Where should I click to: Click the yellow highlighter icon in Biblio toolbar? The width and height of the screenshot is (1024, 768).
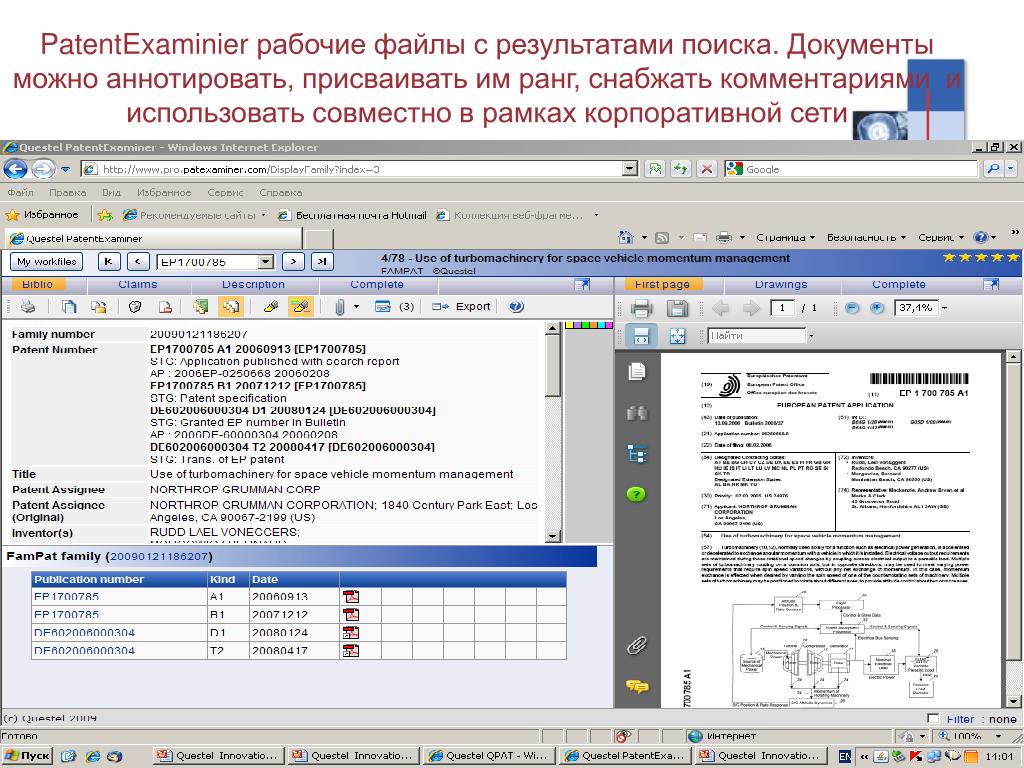(x=270, y=306)
